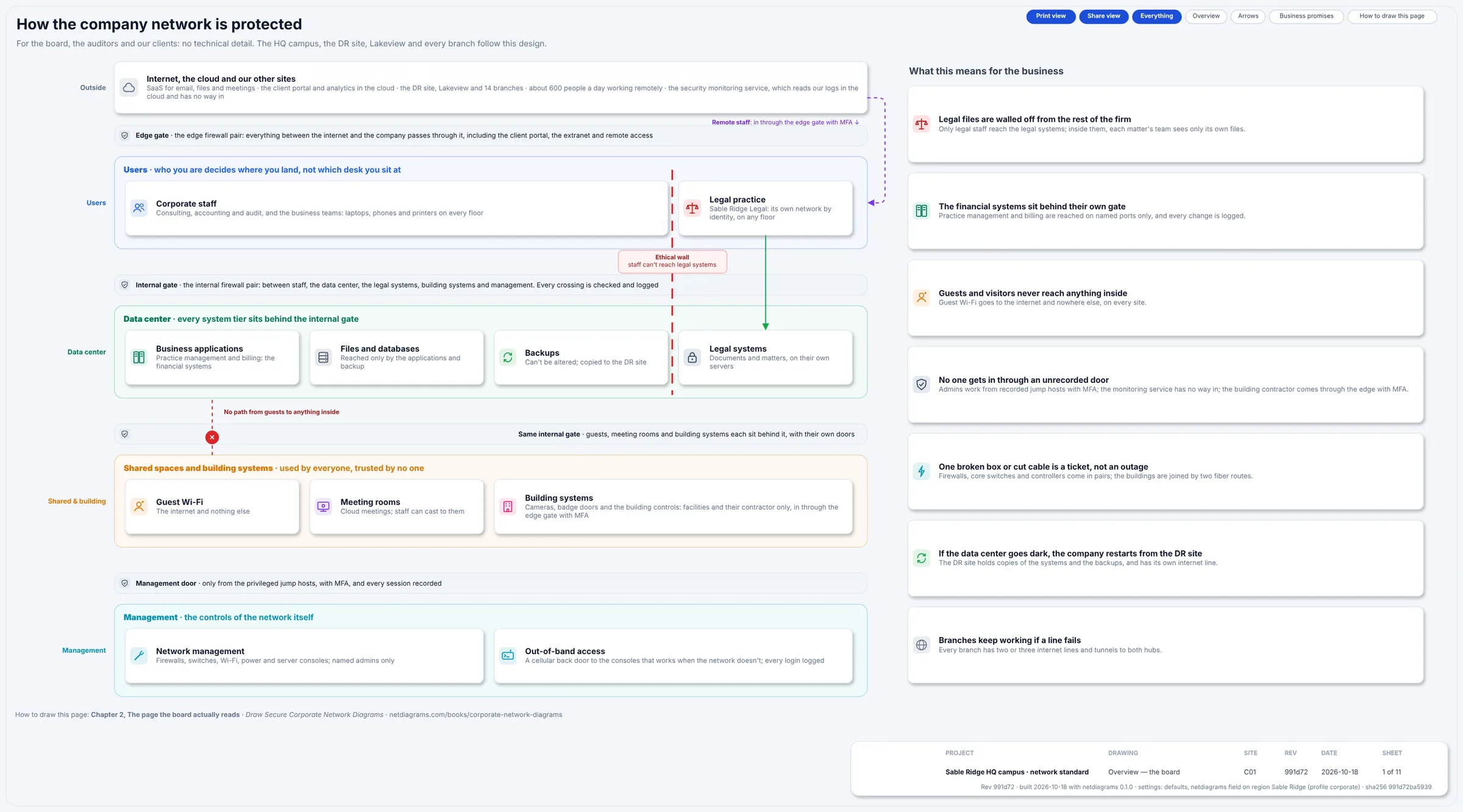This screenshot has height=812, width=1463.
Task: Click the Meeting rooms screen icon
Action: point(324,507)
